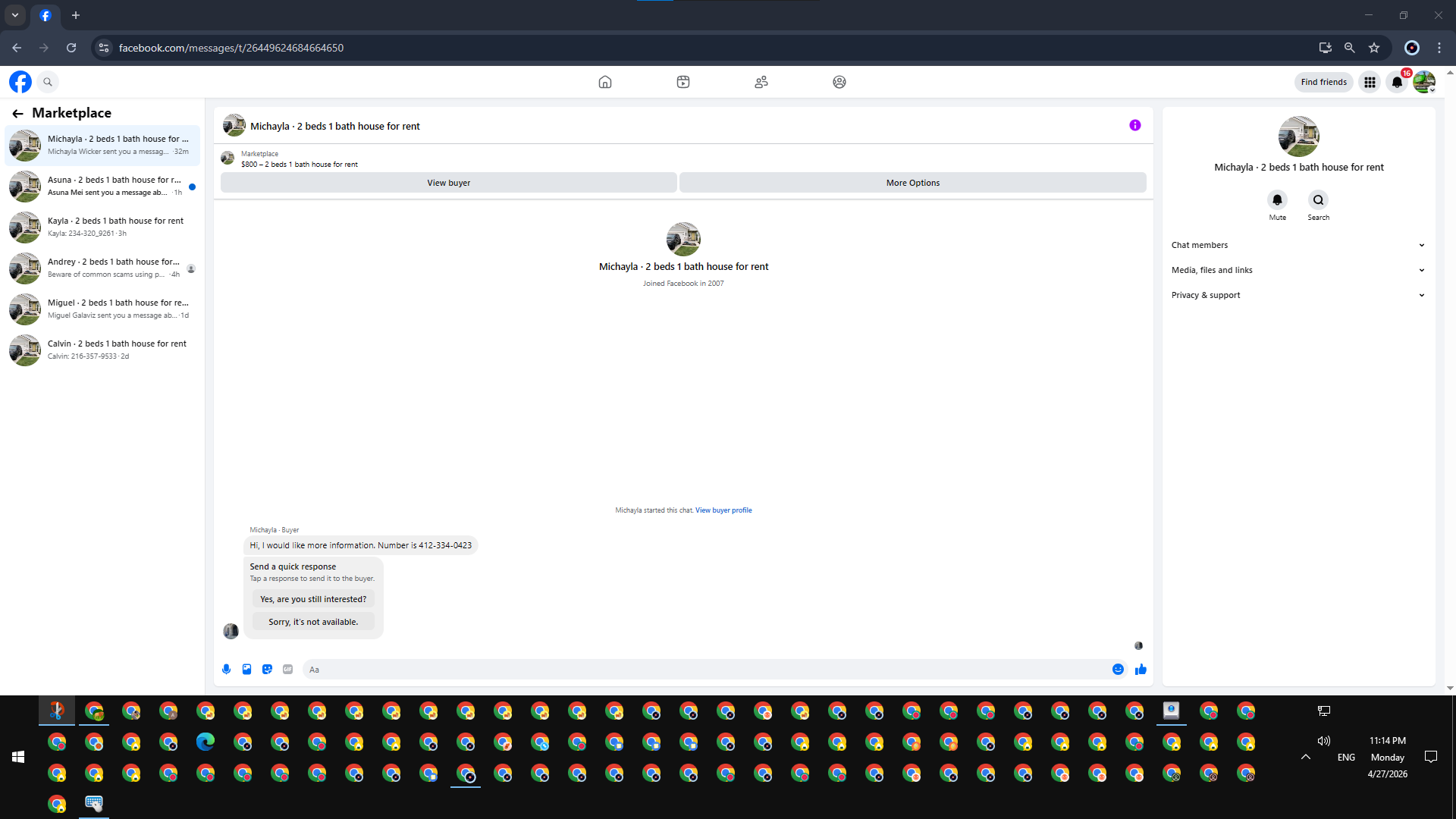Open the Reels video icon

coord(683,82)
